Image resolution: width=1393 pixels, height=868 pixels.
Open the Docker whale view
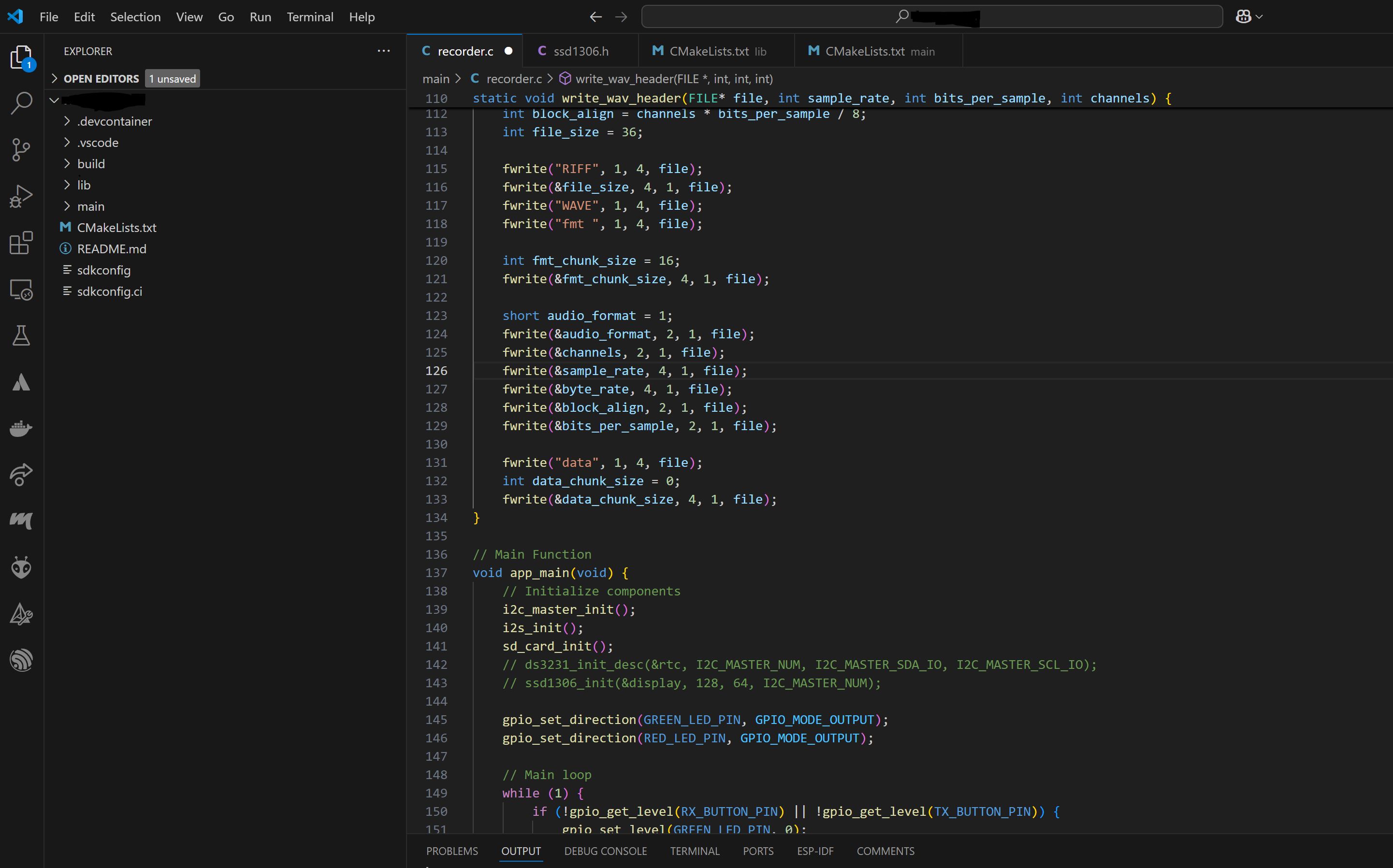(x=21, y=428)
